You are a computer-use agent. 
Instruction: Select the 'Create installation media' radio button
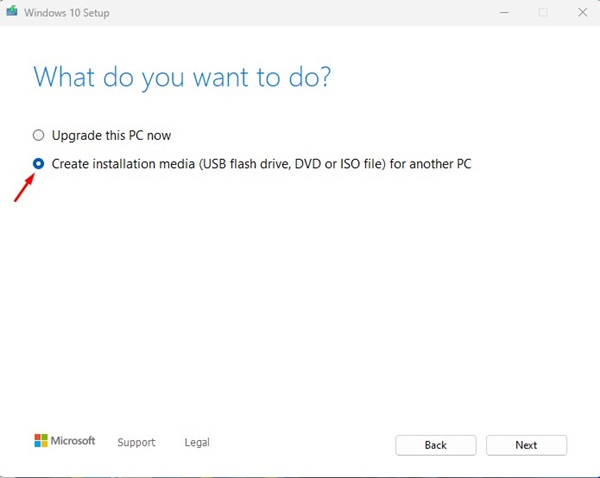pyautogui.click(x=38, y=164)
